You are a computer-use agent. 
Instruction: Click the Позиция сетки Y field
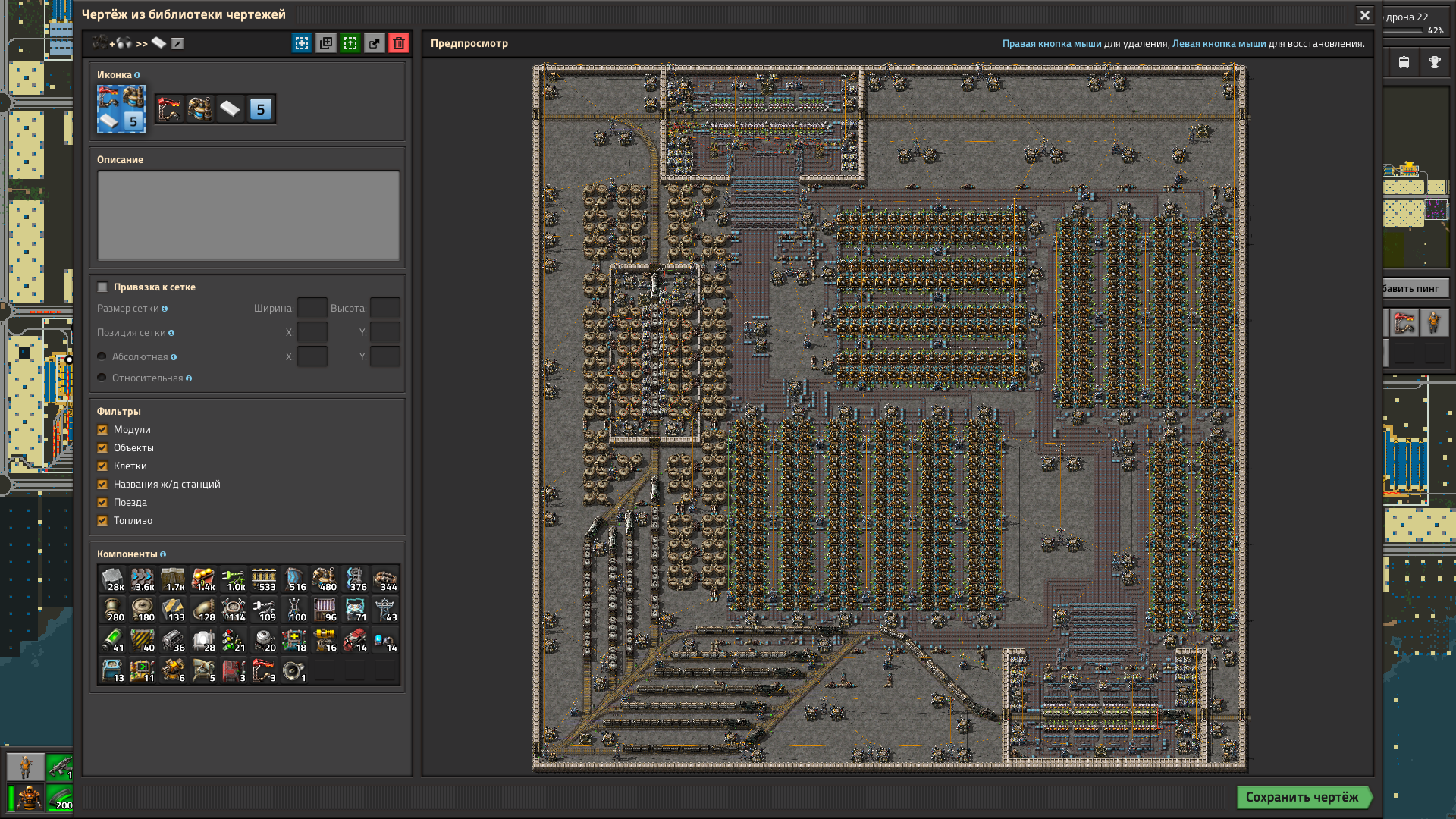click(385, 333)
